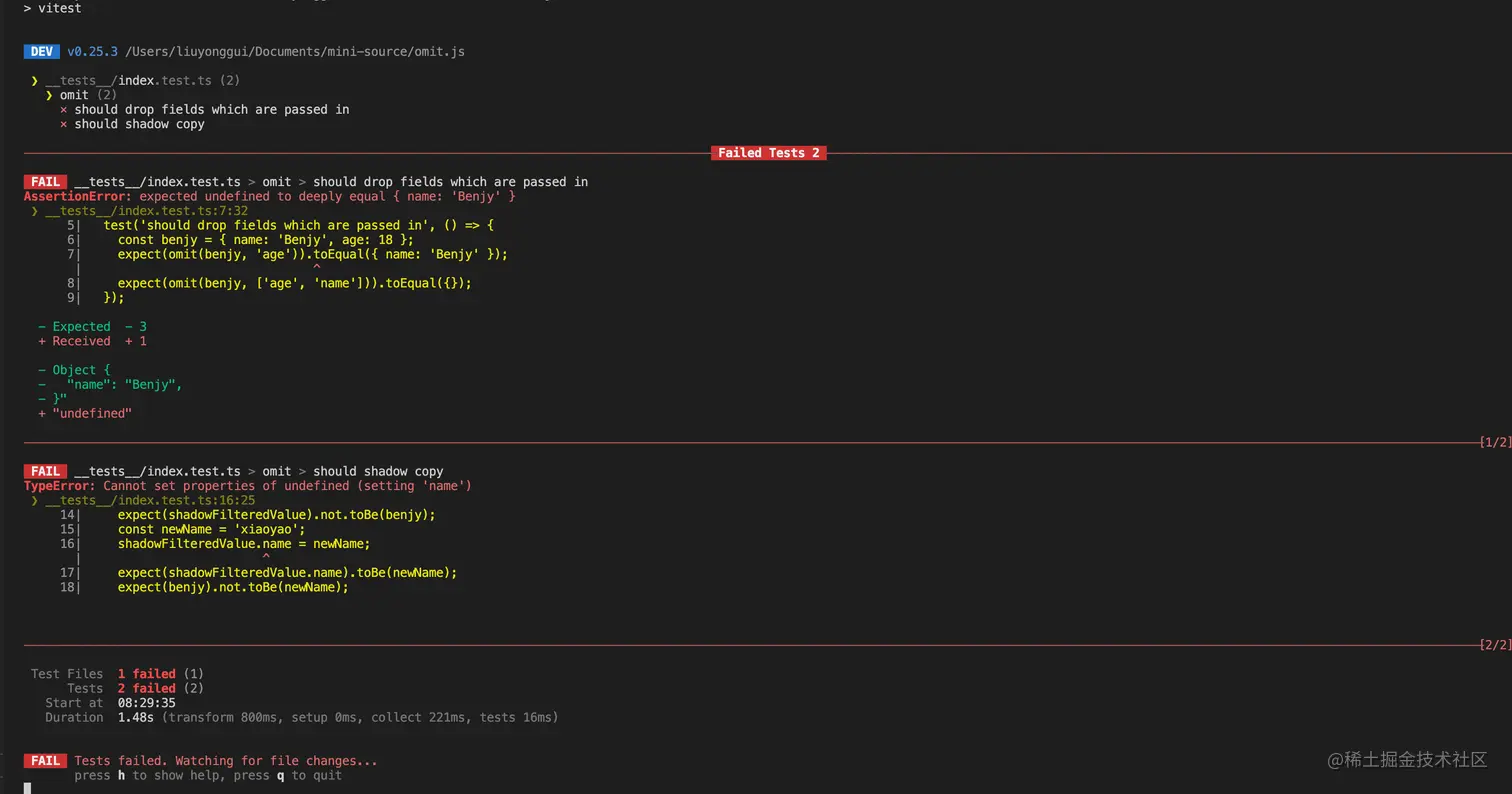Click code line 8 expect toEqual({}) statement
1512x794 pixels.
click(294, 283)
